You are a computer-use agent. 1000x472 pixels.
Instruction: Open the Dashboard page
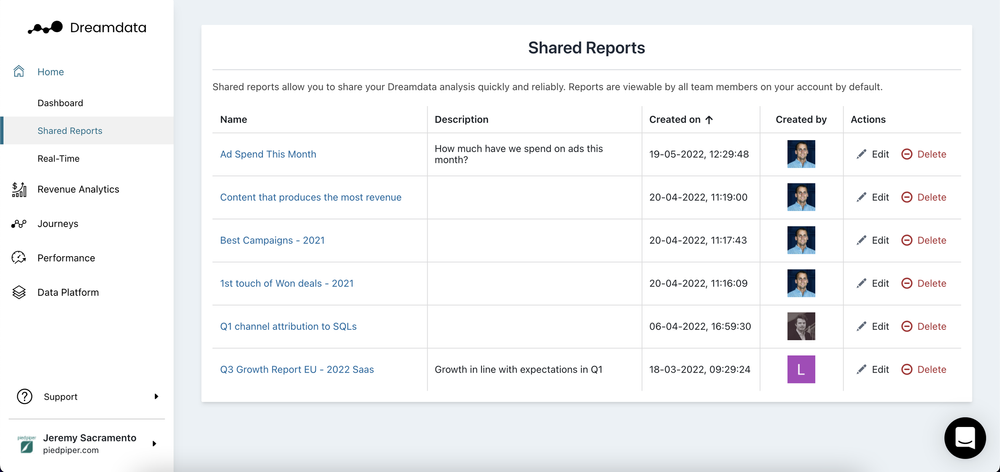pyautogui.click(x=60, y=103)
